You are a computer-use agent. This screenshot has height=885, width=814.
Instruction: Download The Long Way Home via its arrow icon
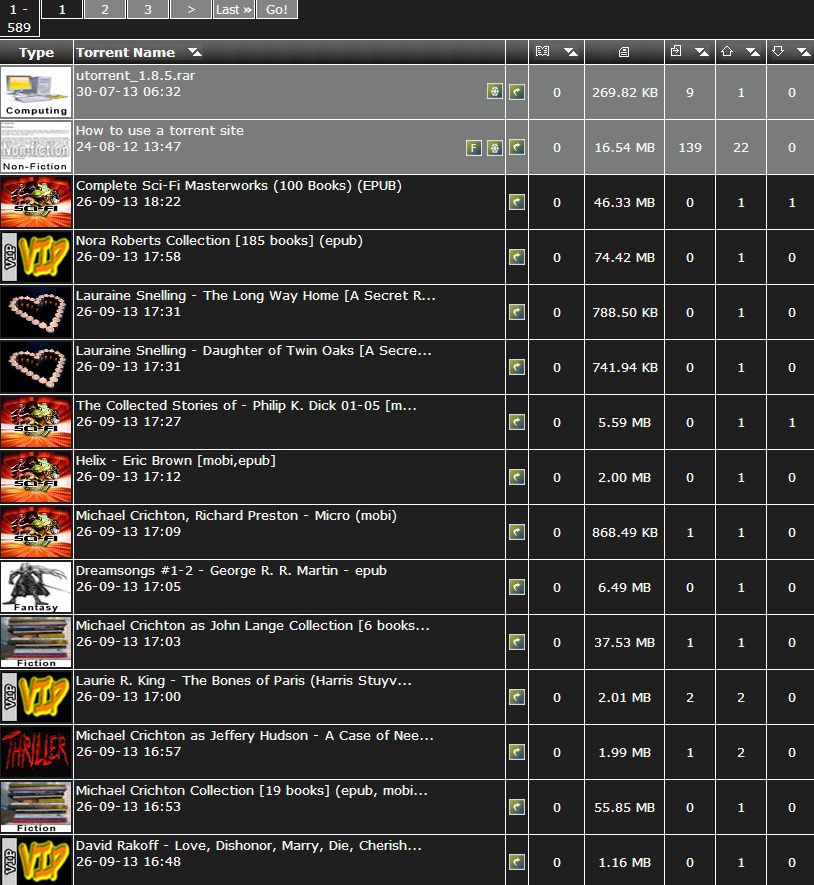517,312
